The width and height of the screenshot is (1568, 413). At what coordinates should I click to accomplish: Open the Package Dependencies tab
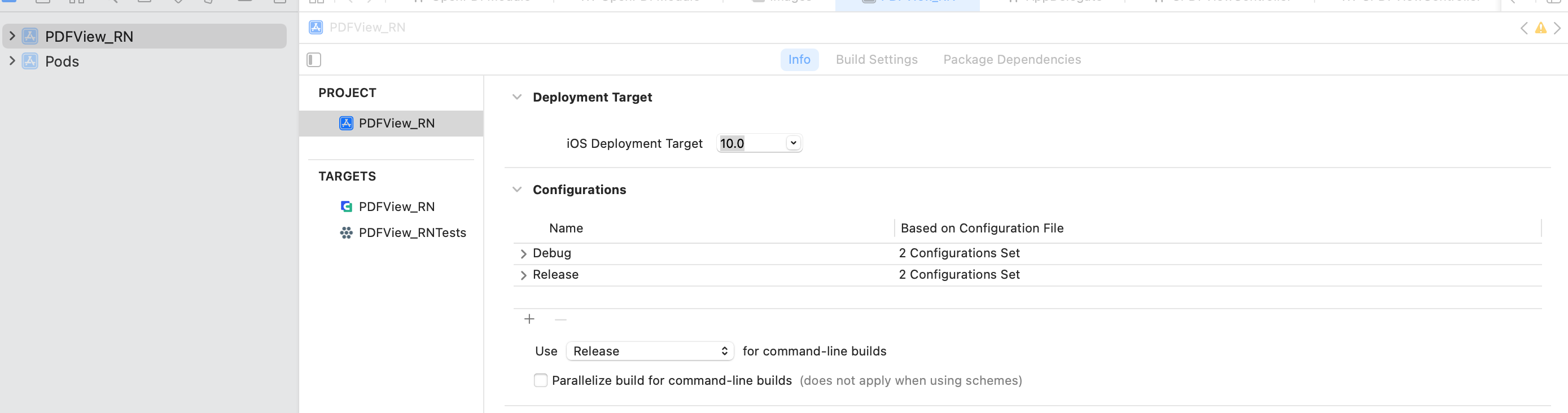1011,60
